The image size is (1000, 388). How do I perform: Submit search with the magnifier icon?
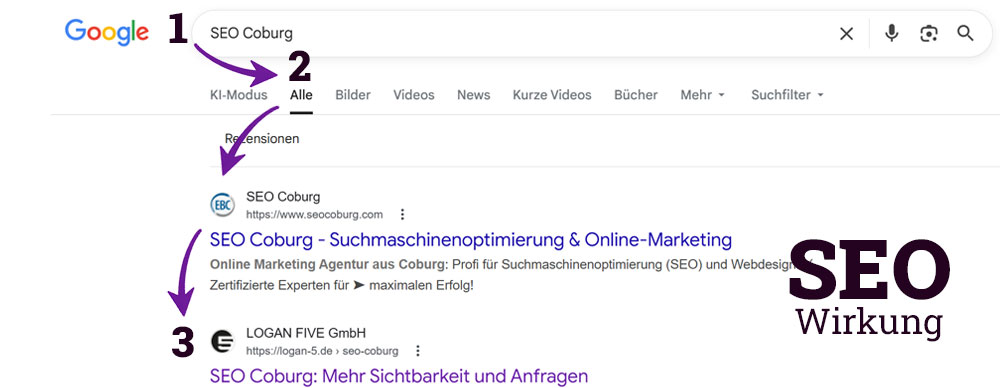click(x=966, y=33)
